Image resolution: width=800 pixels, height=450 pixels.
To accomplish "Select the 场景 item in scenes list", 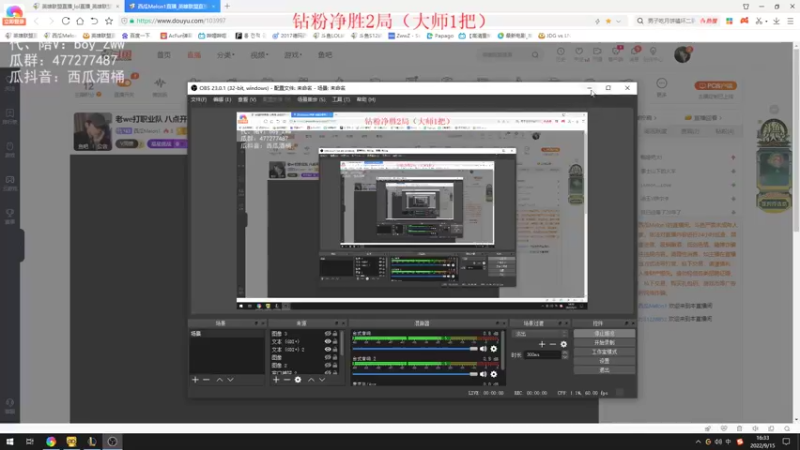I will click(227, 334).
